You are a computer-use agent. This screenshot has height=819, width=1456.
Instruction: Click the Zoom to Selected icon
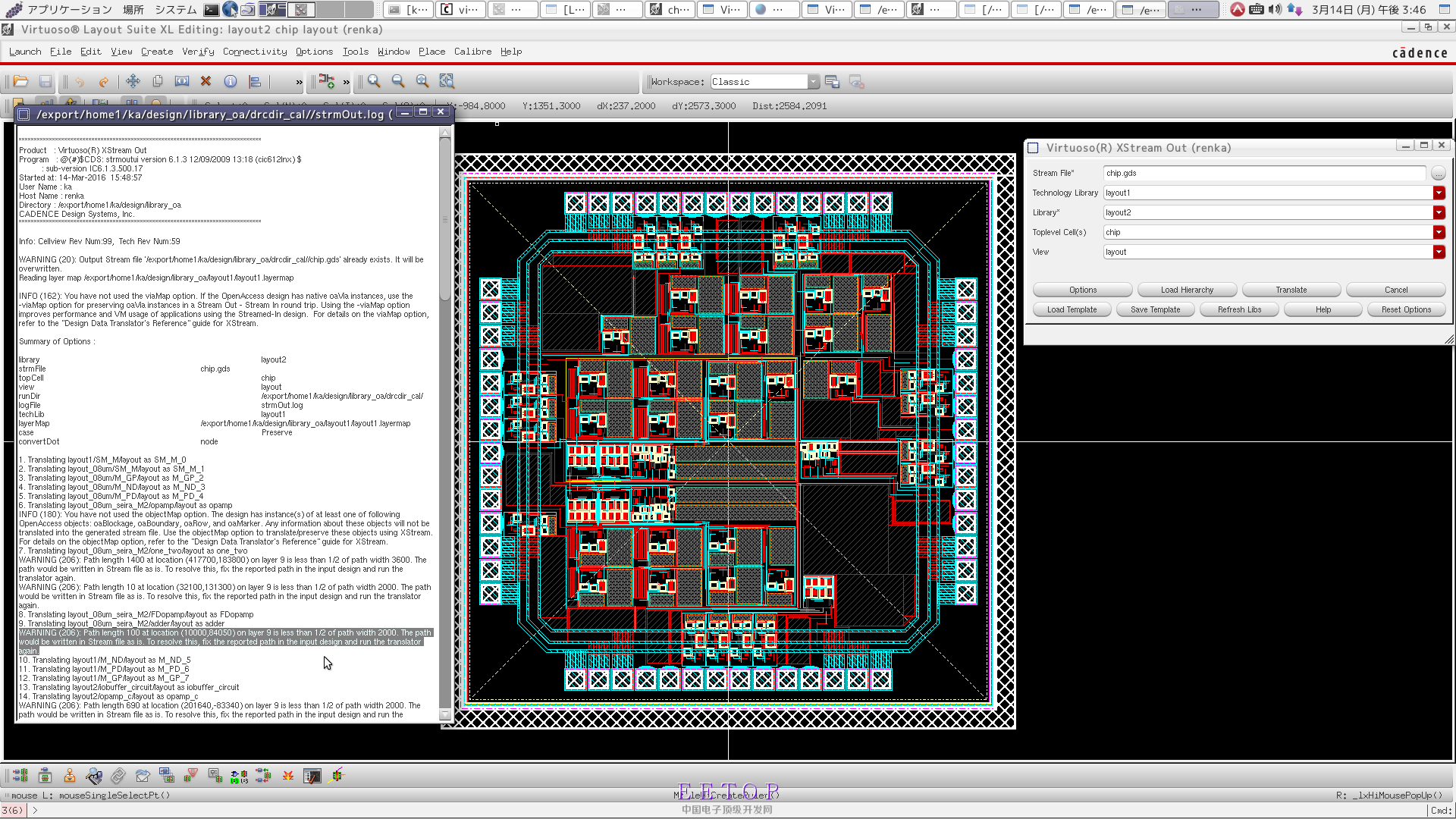click(447, 81)
